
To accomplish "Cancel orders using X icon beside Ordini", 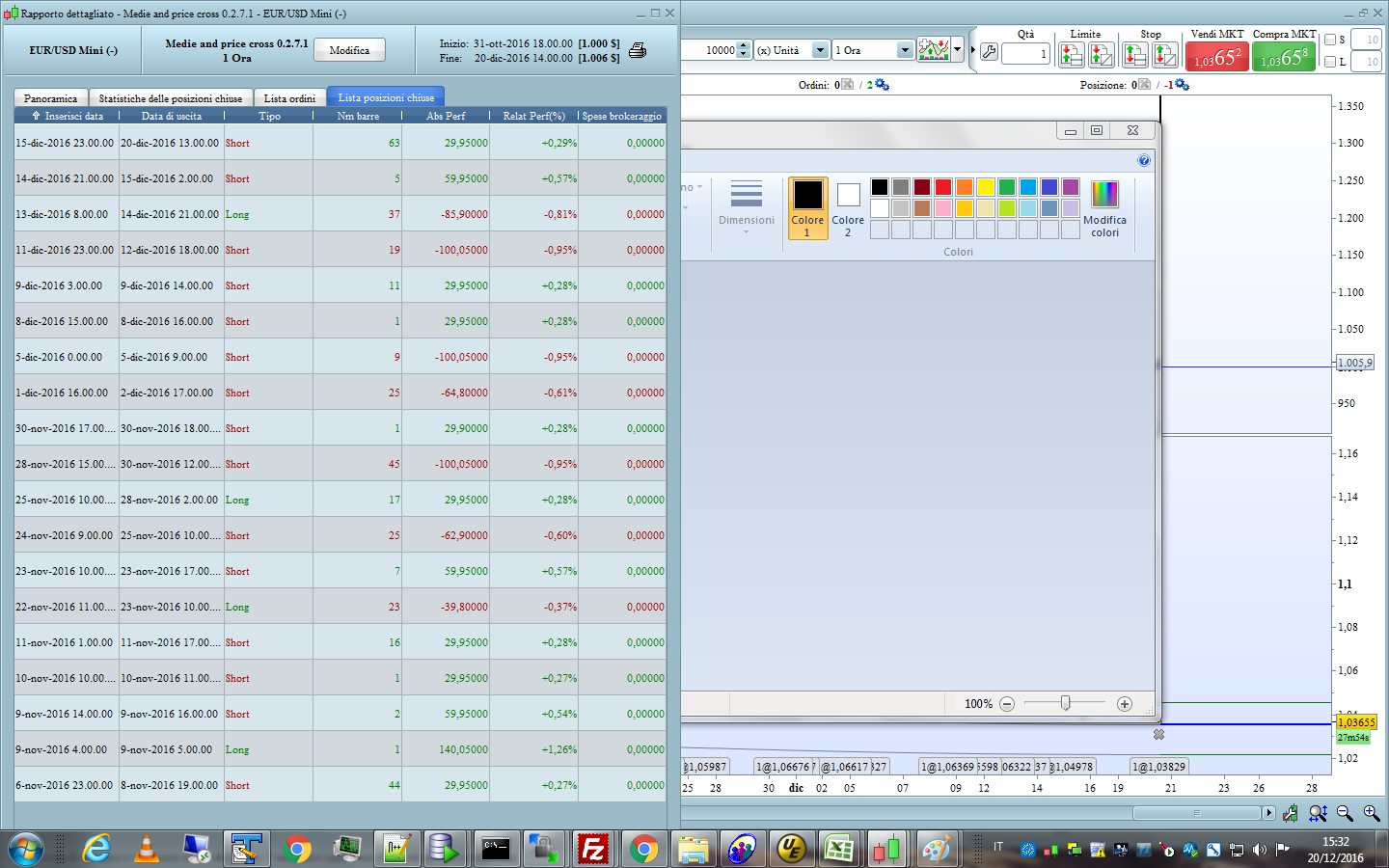I will coord(847,85).
